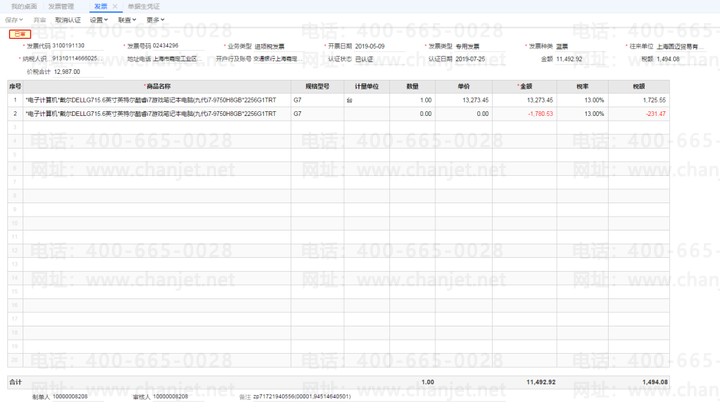Viewport: 720px width, 413px height.
Task: Click row 2 tax rate 13.00%
Action: (x=582, y=113)
